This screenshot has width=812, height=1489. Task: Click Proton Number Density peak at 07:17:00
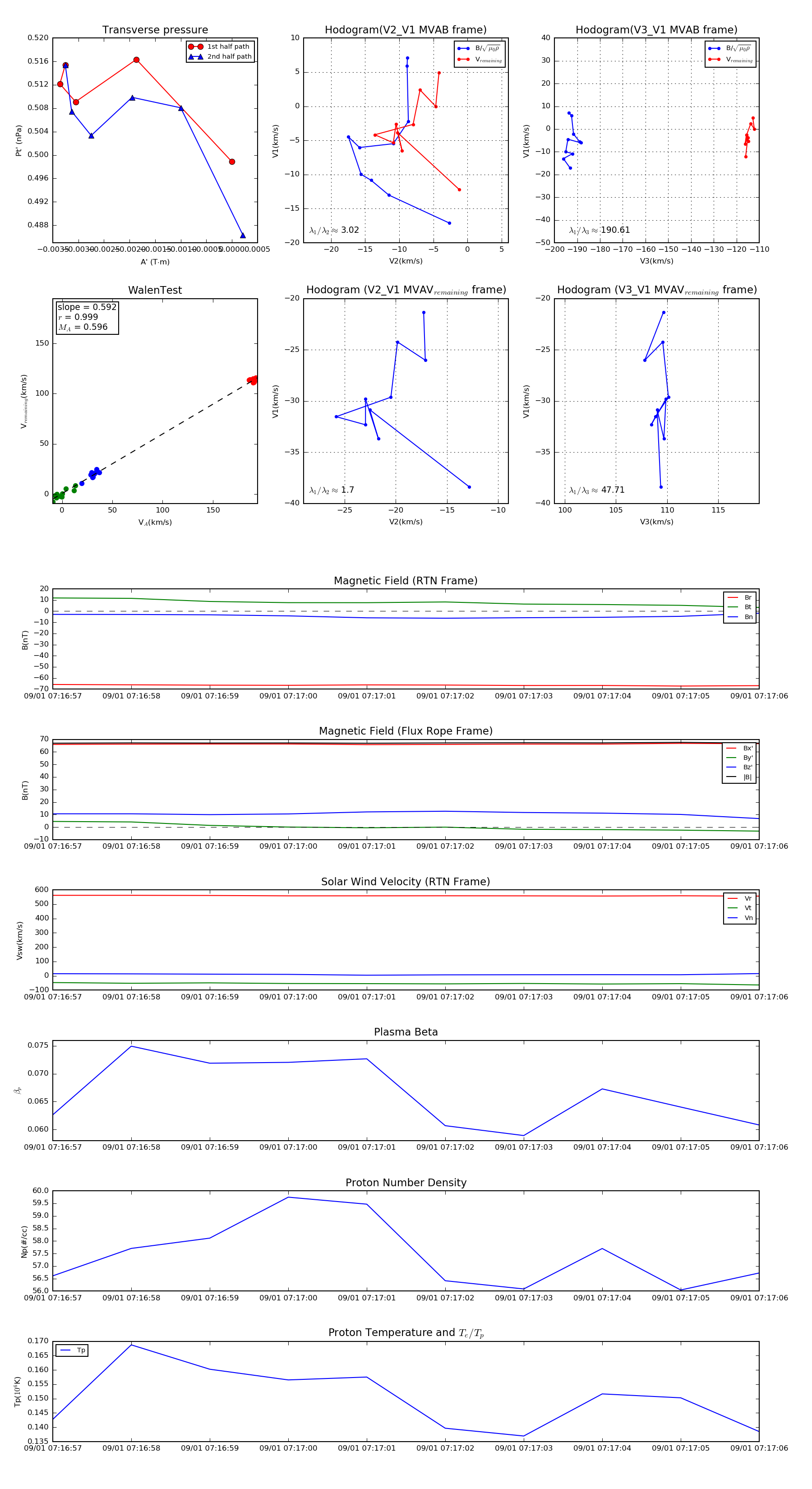[x=288, y=1197]
